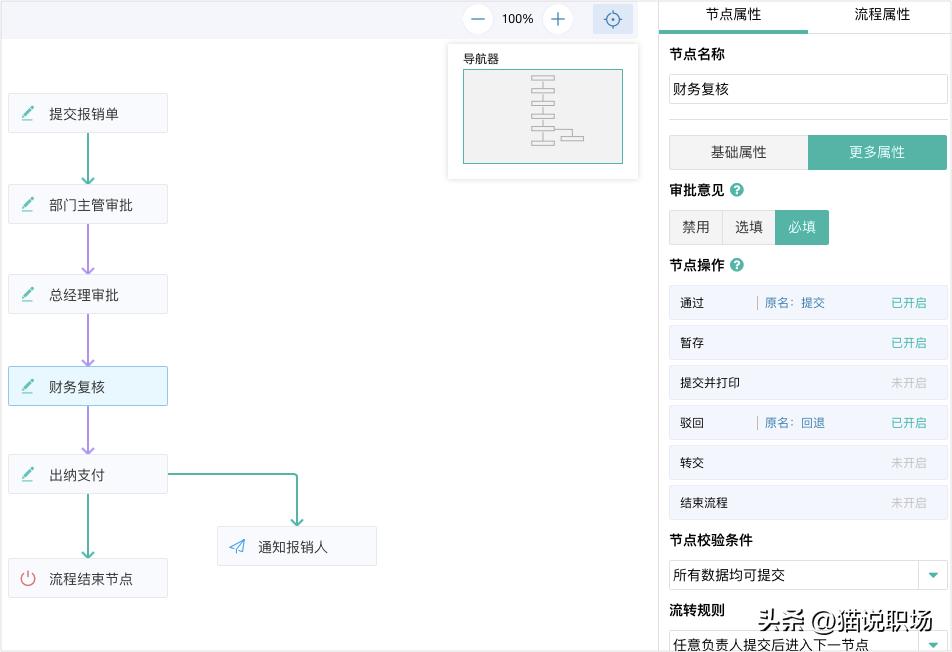Click the zoom-in plus icon
This screenshot has width=952, height=652.
pos(557,19)
